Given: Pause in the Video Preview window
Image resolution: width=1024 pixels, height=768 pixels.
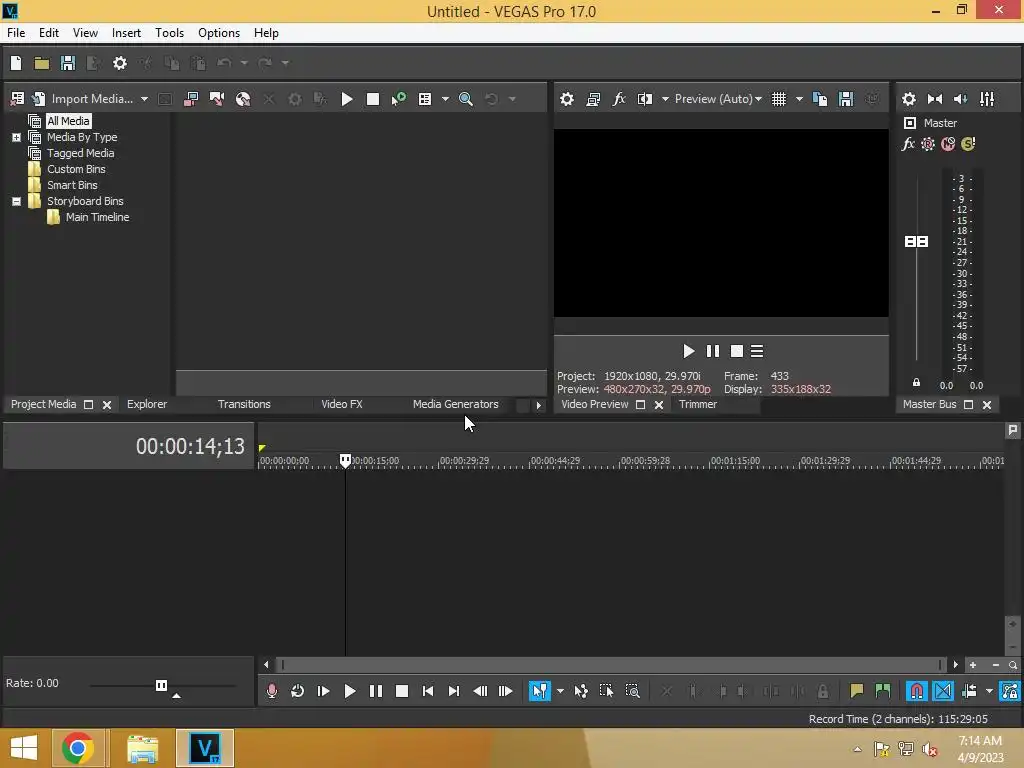Looking at the screenshot, I should tap(712, 351).
